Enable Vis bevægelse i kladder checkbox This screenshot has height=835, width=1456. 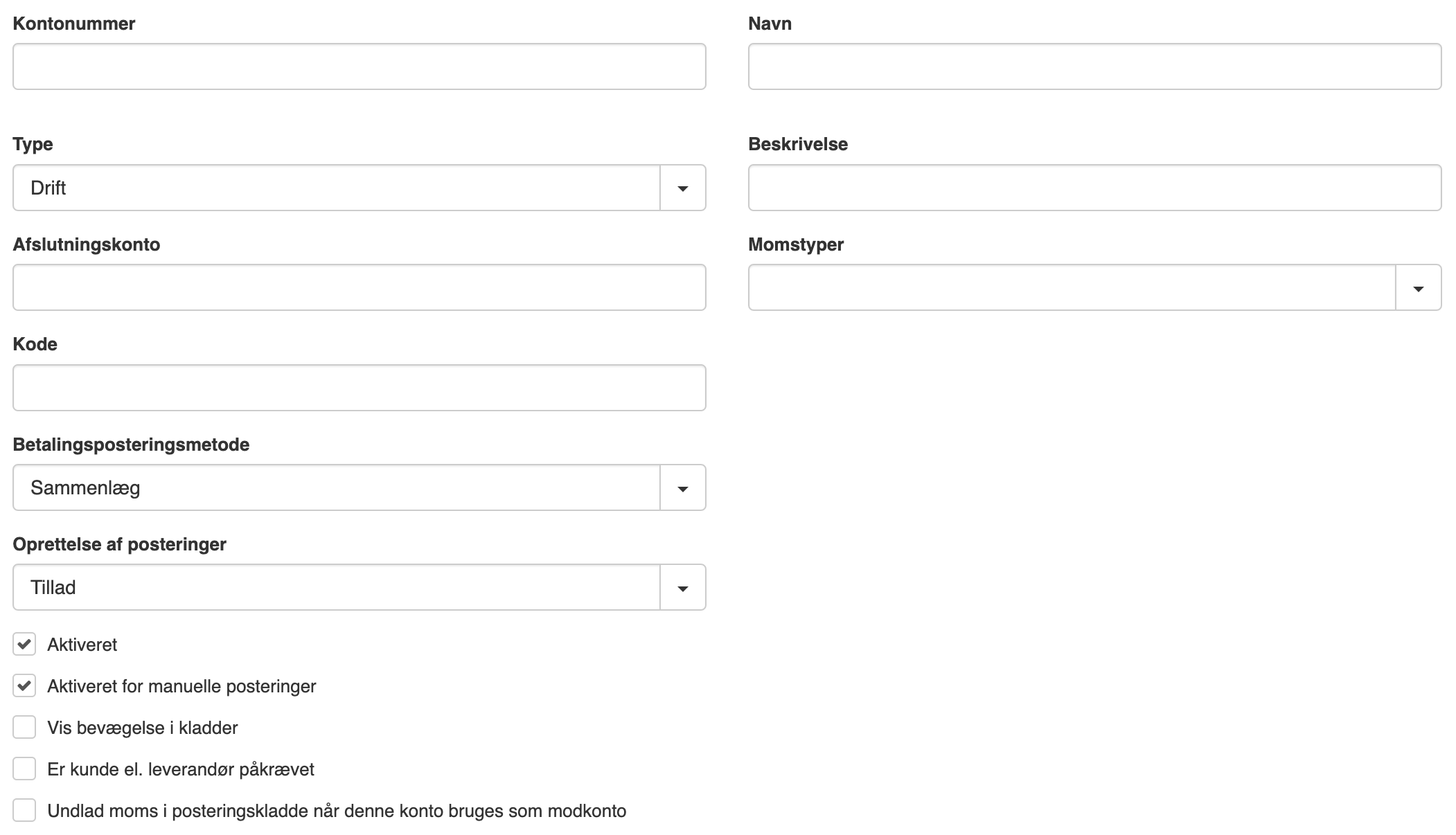(24, 728)
